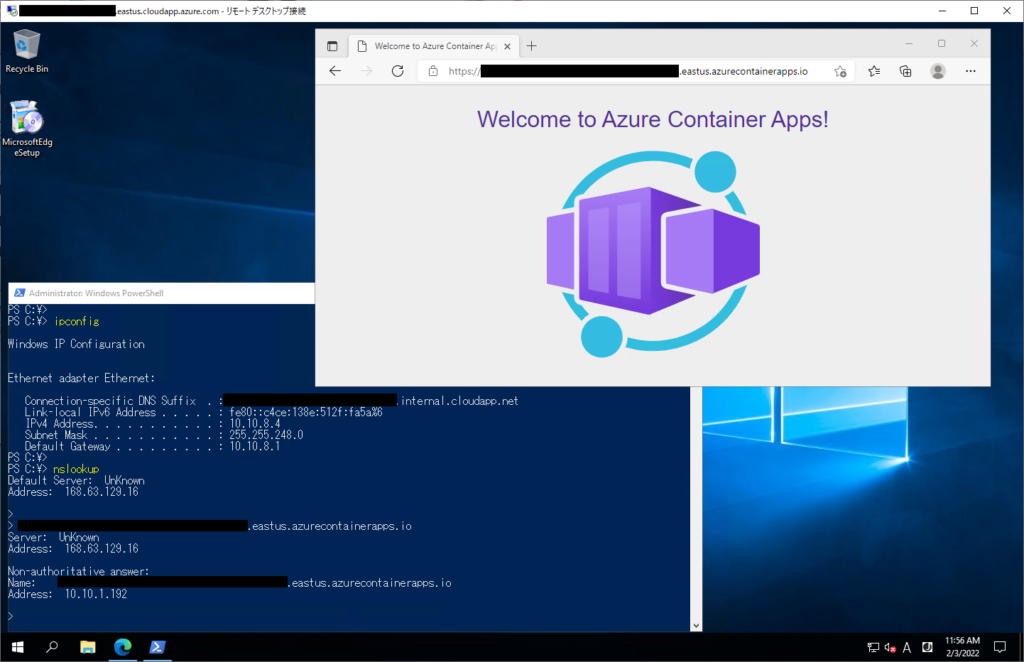Add this page to favorites with the star

pos(840,71)
